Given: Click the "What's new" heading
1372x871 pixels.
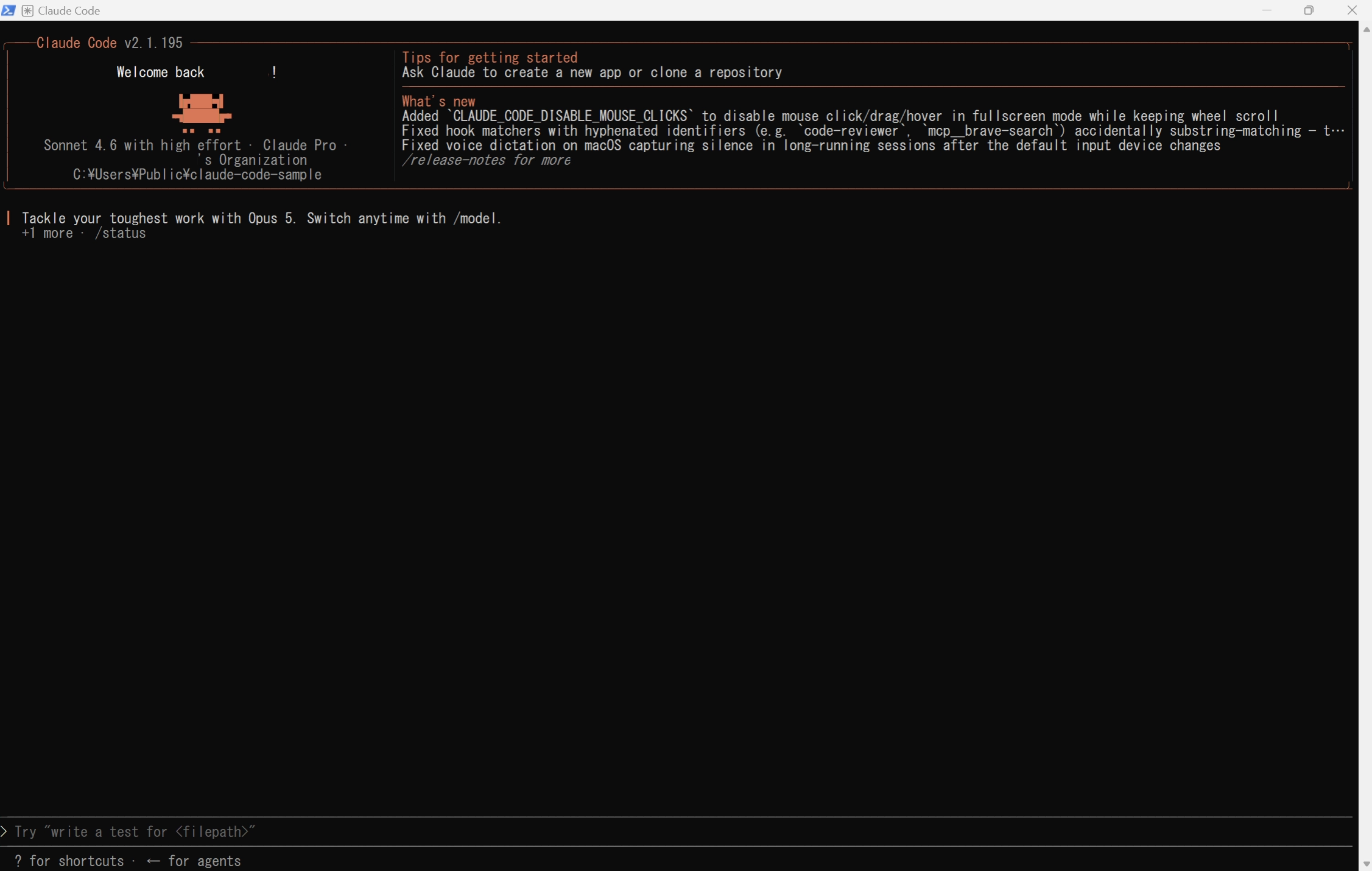Looking at the screenshot, I should 438,102.
